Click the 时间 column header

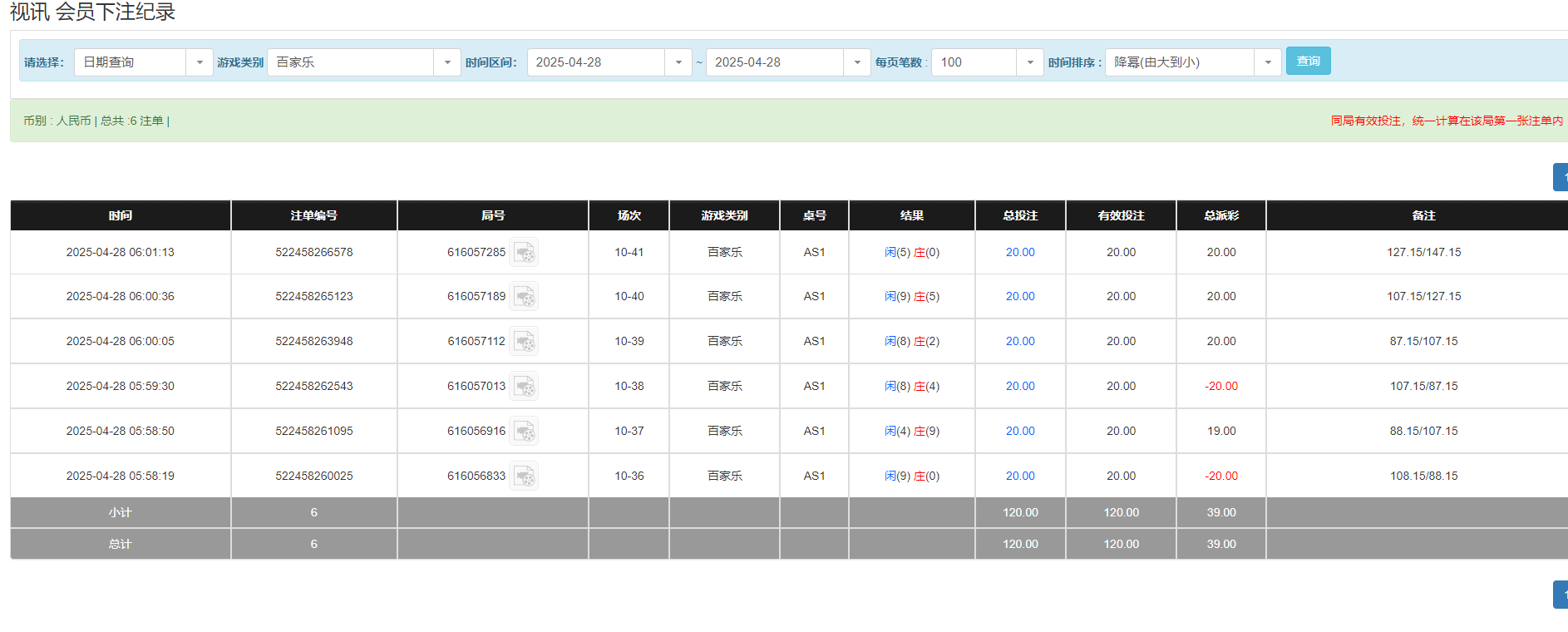pyautogui.click(x=121, y=215)
